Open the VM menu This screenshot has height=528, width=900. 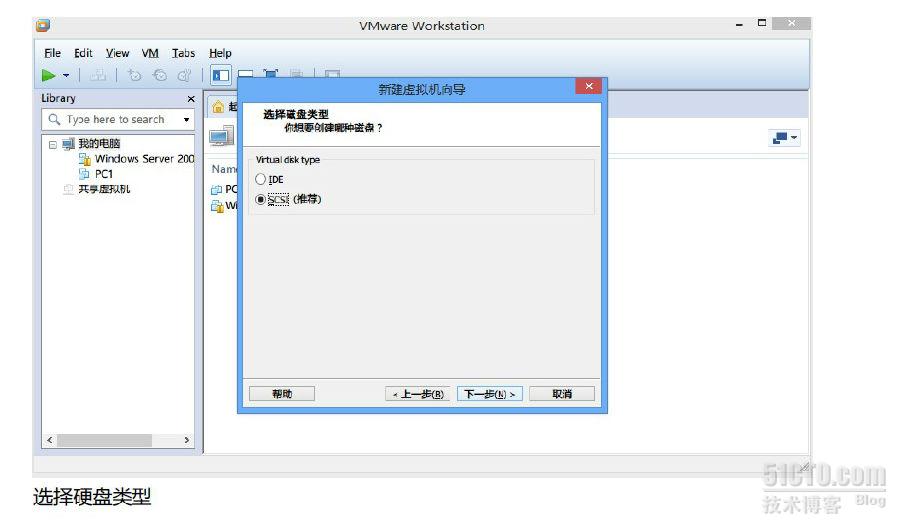pyautogui.click(x=150, y=53)
